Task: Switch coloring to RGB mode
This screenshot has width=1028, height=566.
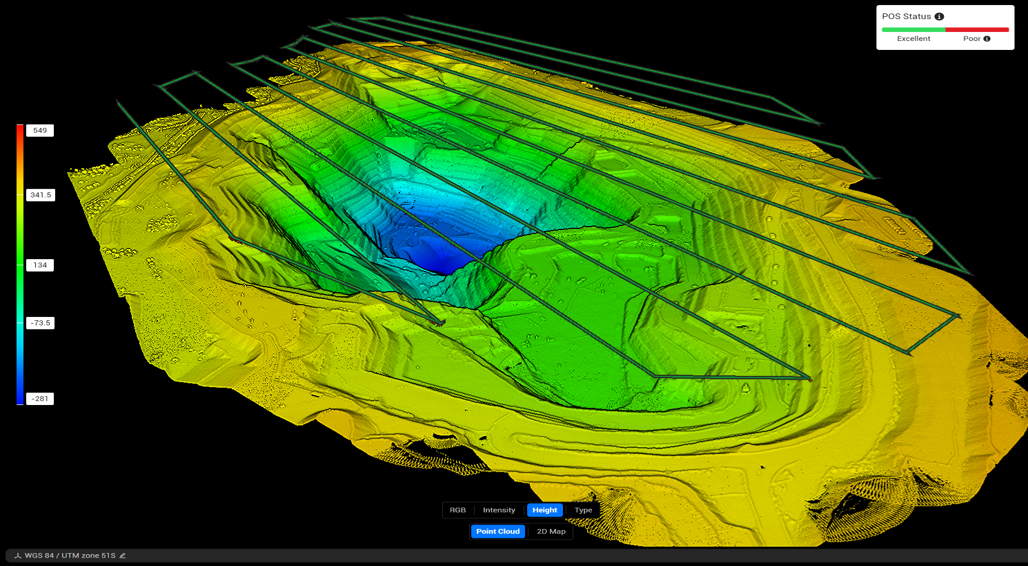Action: coord(457,510)
